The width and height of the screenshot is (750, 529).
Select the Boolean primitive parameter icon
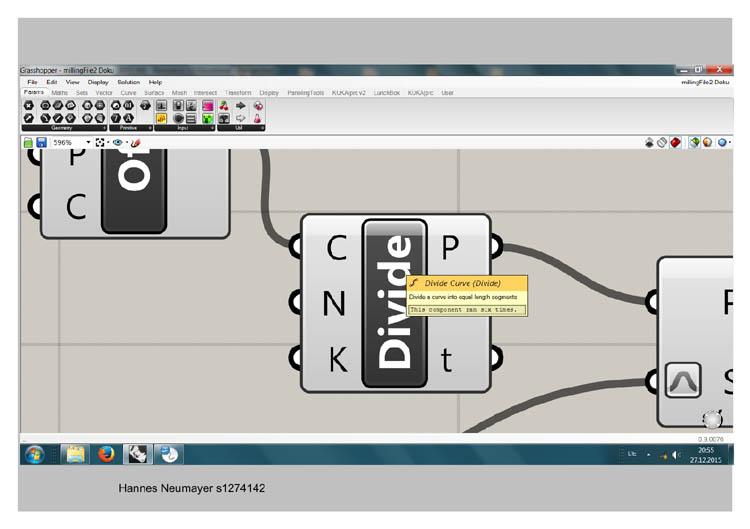click(x=116, y=105)
